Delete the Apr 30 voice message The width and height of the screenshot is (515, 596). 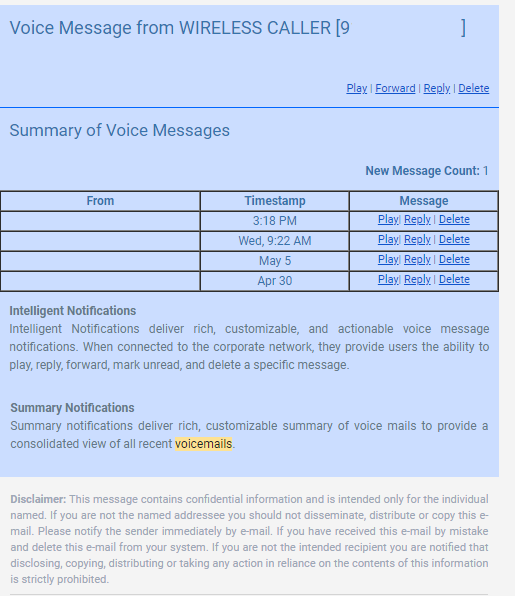coord(454,279)
